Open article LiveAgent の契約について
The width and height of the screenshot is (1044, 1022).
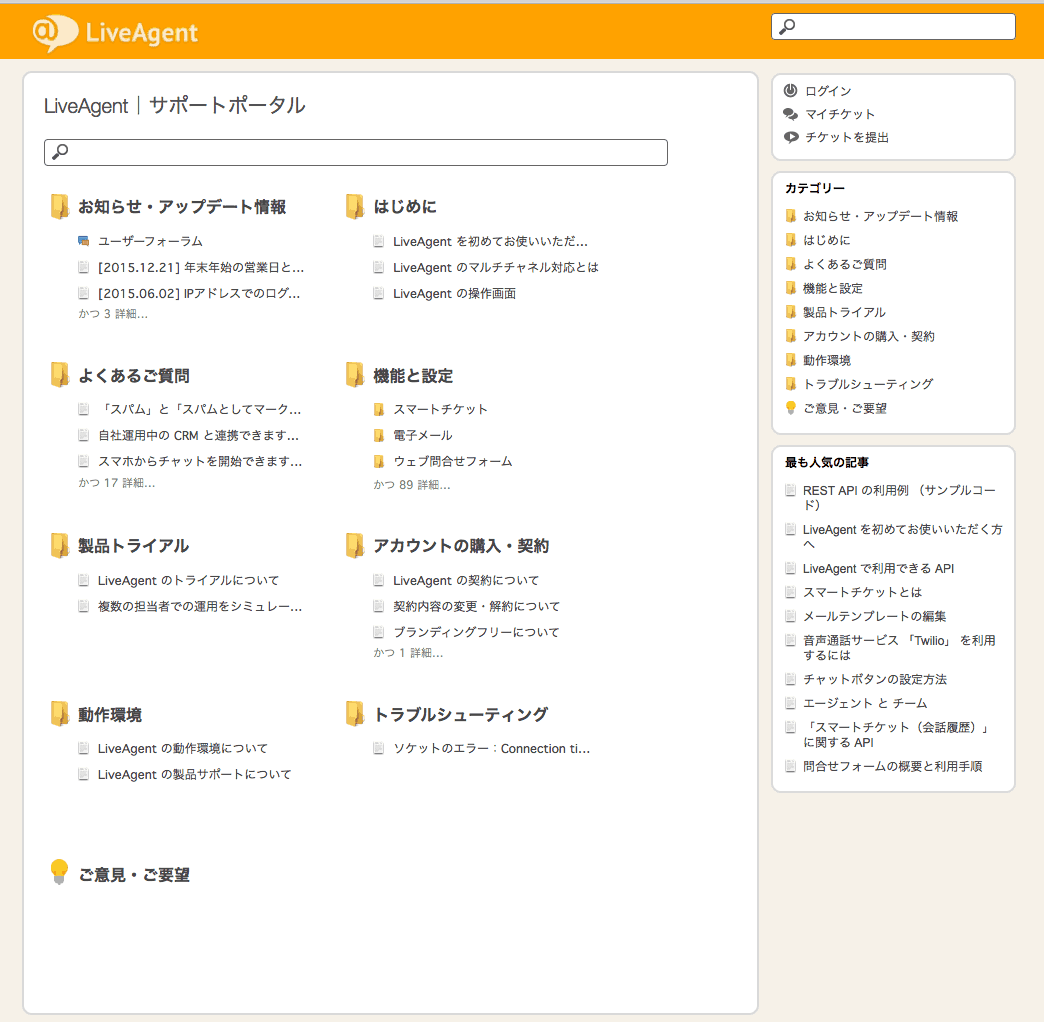(465, 581)
